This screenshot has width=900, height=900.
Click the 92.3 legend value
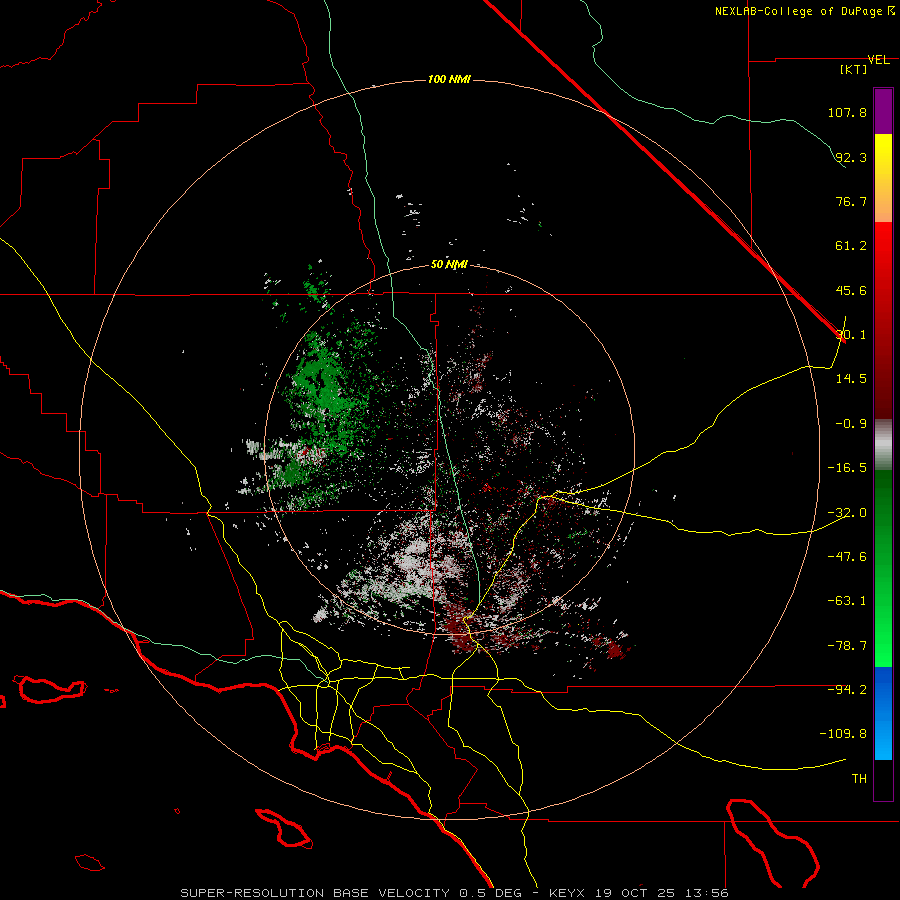tap(851, 157)
